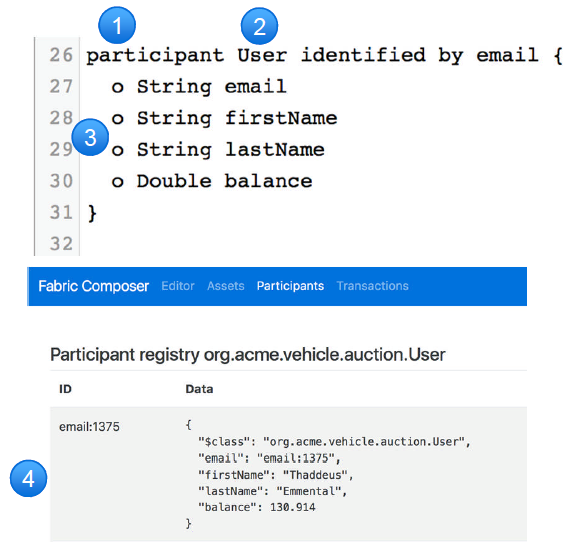
Task: Click the blue callout badge numbered 2
Action: [260, 26]
